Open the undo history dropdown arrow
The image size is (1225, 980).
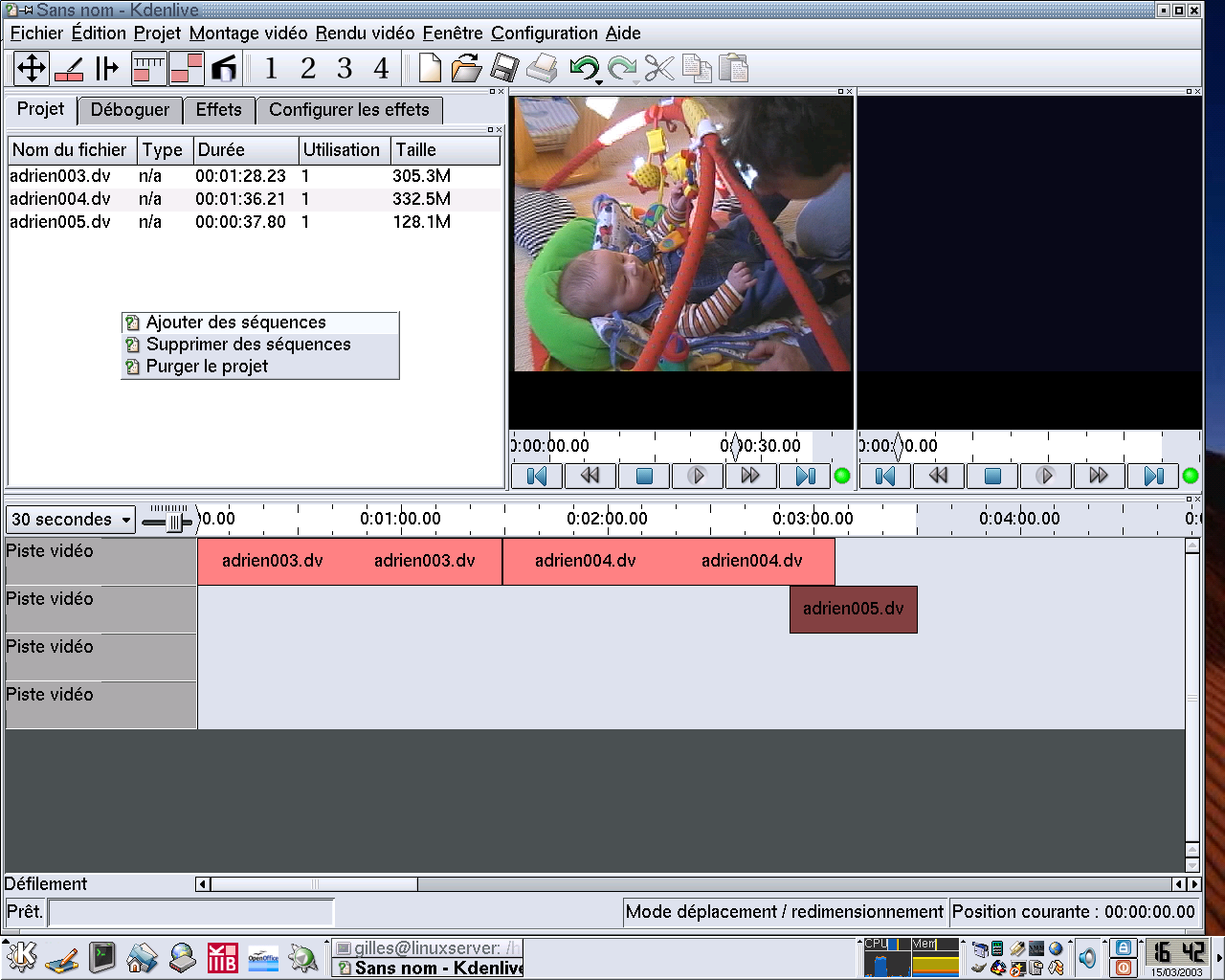pyautogui.click(x=599, y=83)
